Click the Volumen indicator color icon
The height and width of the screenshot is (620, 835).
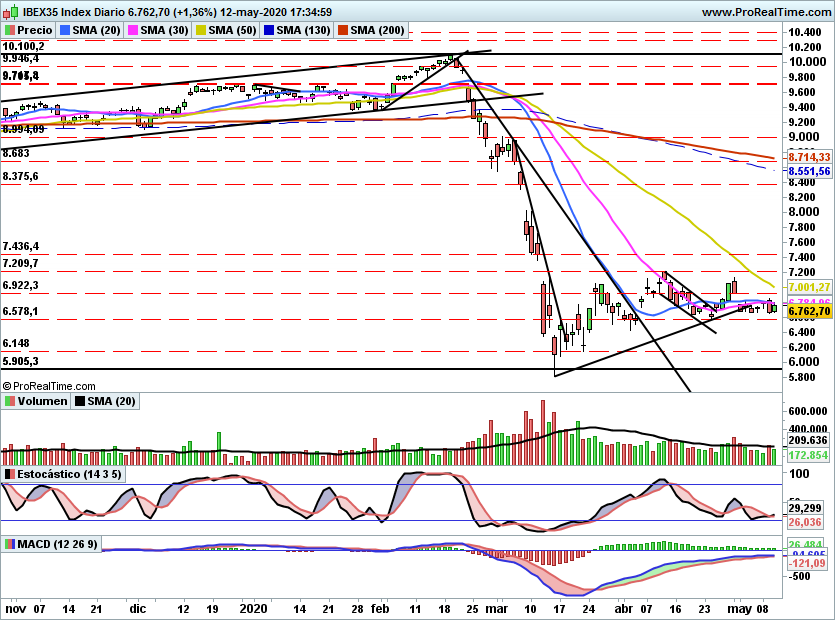(x=10, y=401)
